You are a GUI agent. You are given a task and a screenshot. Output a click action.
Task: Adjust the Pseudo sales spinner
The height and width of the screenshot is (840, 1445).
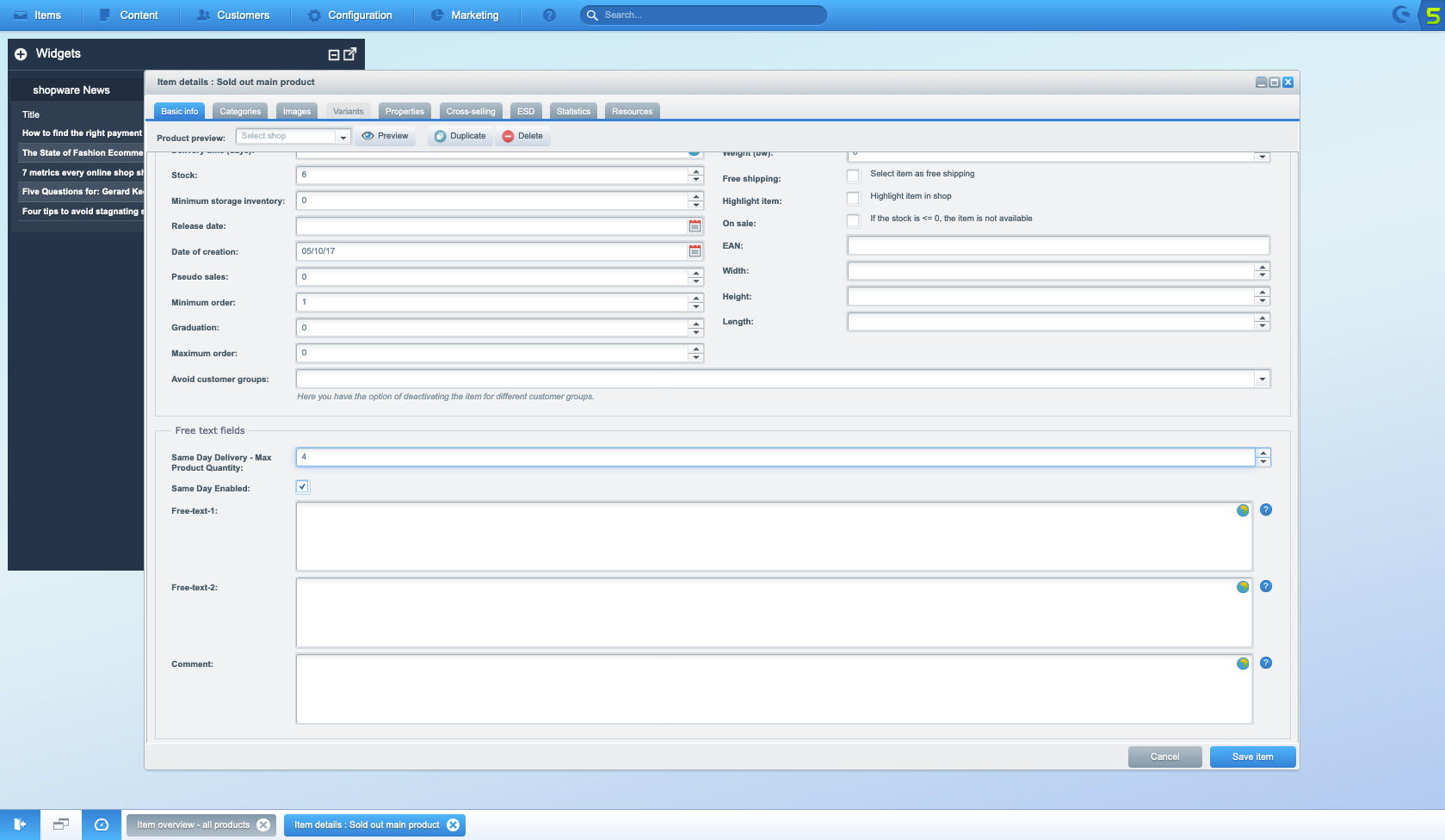click(x=696, y=277)
